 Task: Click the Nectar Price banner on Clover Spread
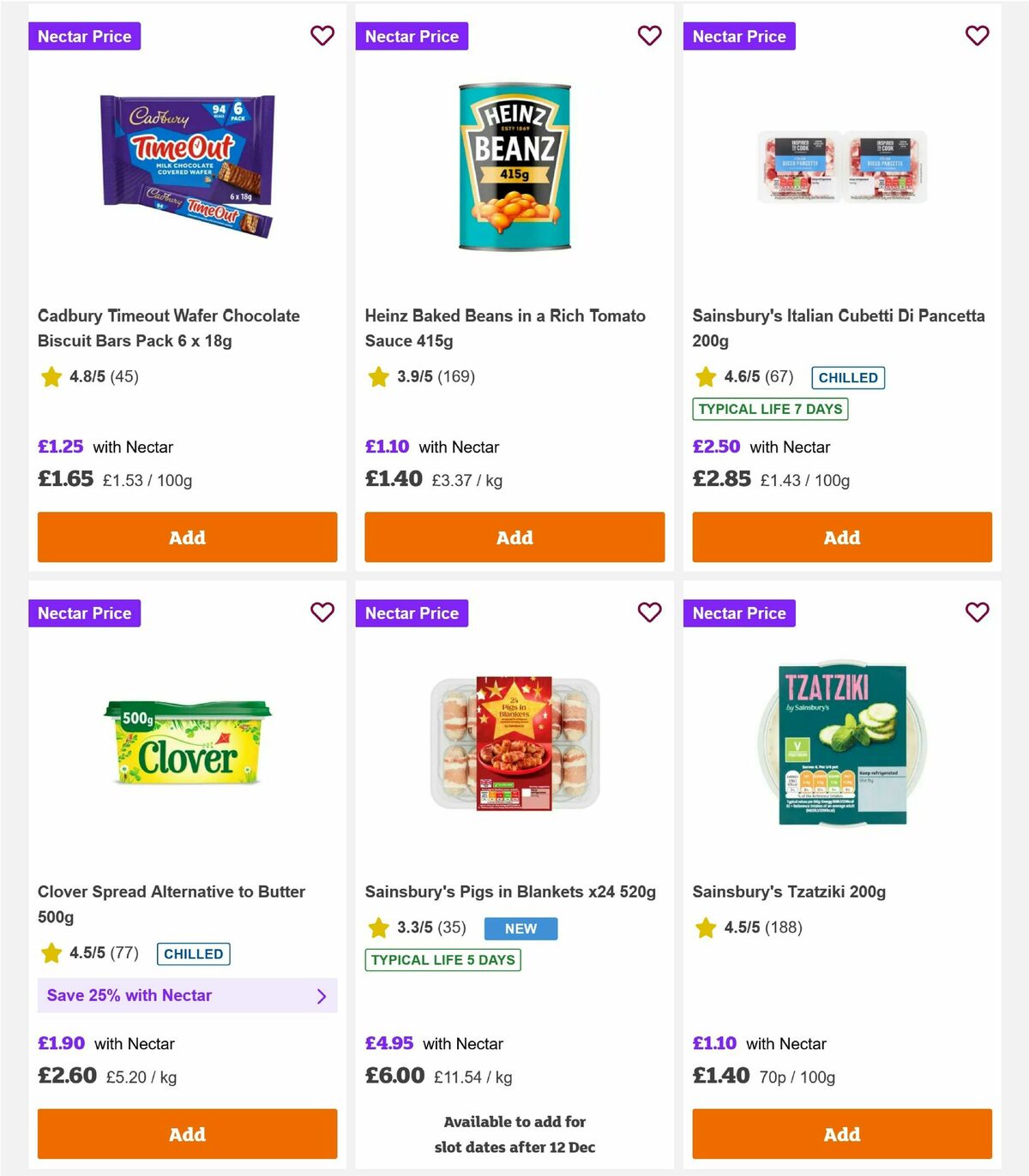pyautogui.click(x=84, y=613)
